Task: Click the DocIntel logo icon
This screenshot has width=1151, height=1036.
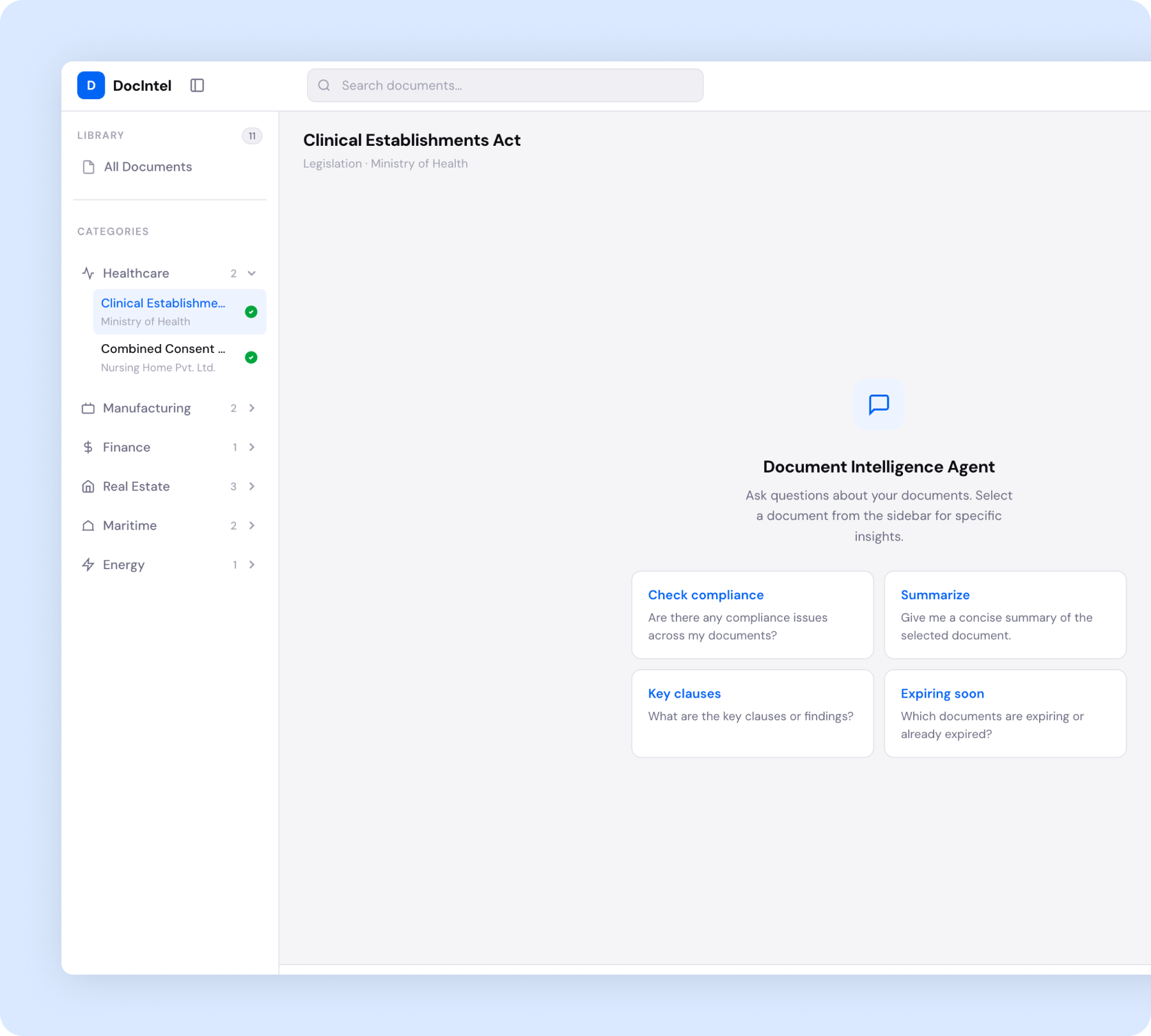Action: click(91, 85)
